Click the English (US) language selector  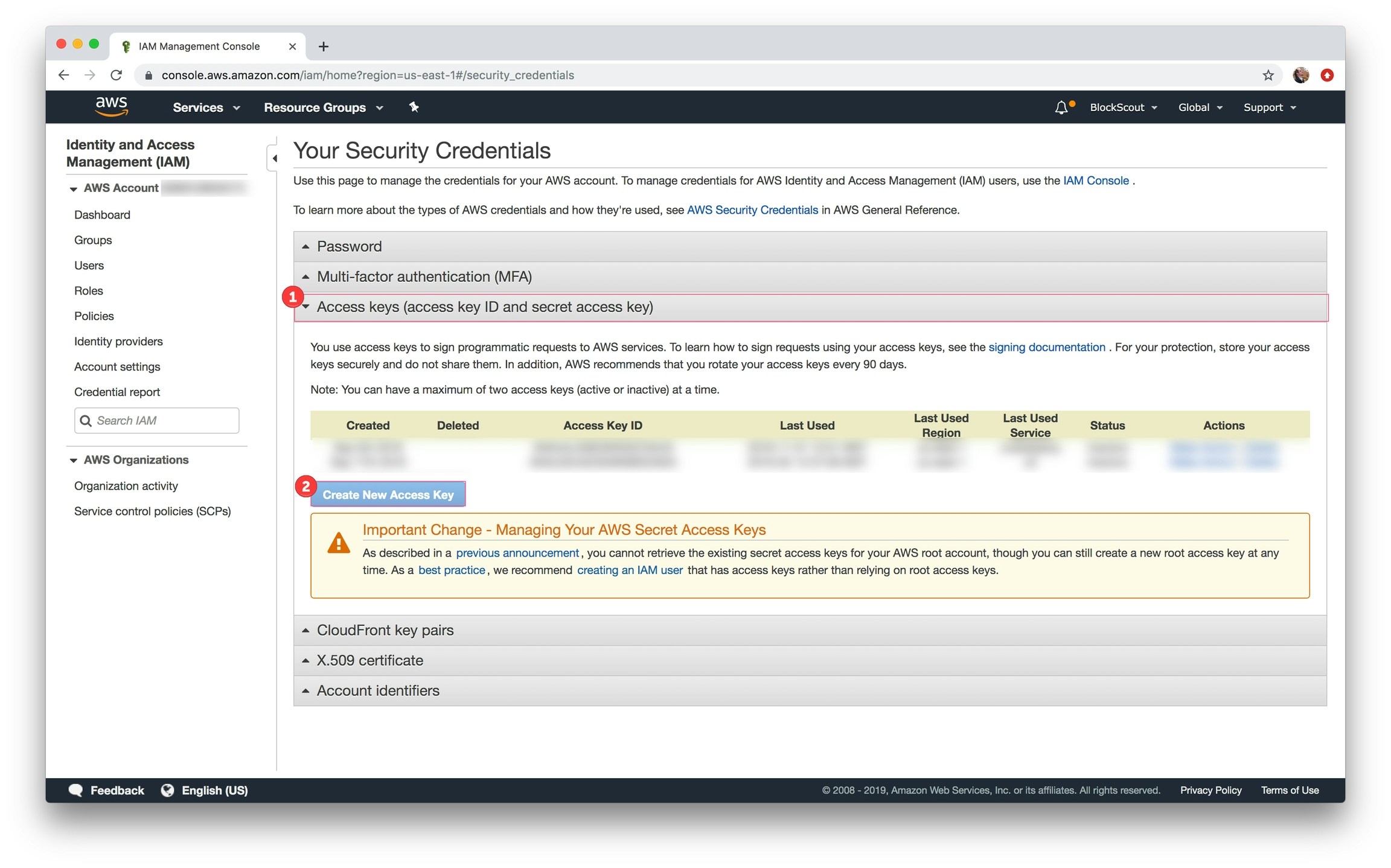click(205, 790)
